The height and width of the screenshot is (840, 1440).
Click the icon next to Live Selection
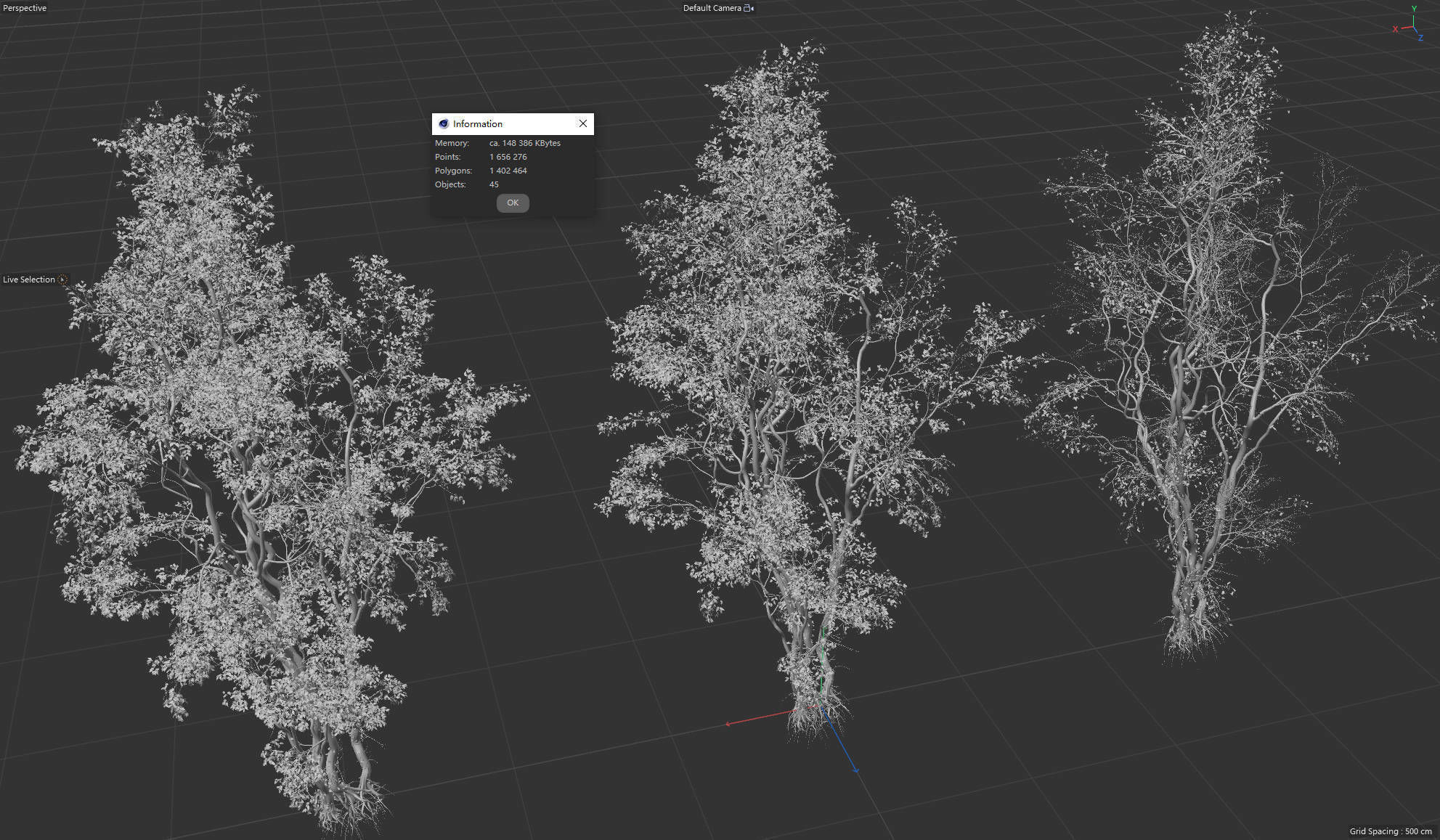(62, 280)
